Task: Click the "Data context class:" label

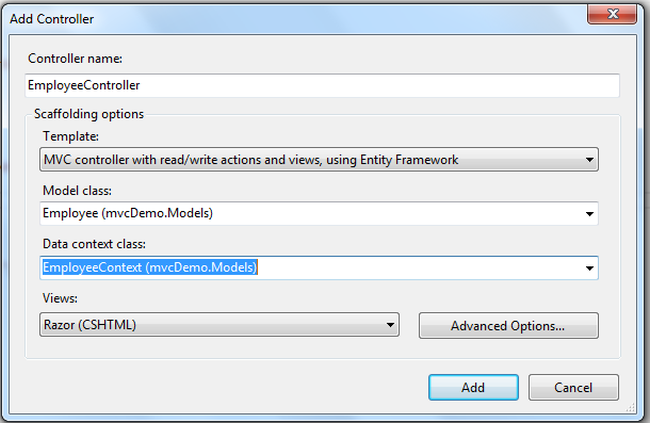Action: [x=92, y=244]
